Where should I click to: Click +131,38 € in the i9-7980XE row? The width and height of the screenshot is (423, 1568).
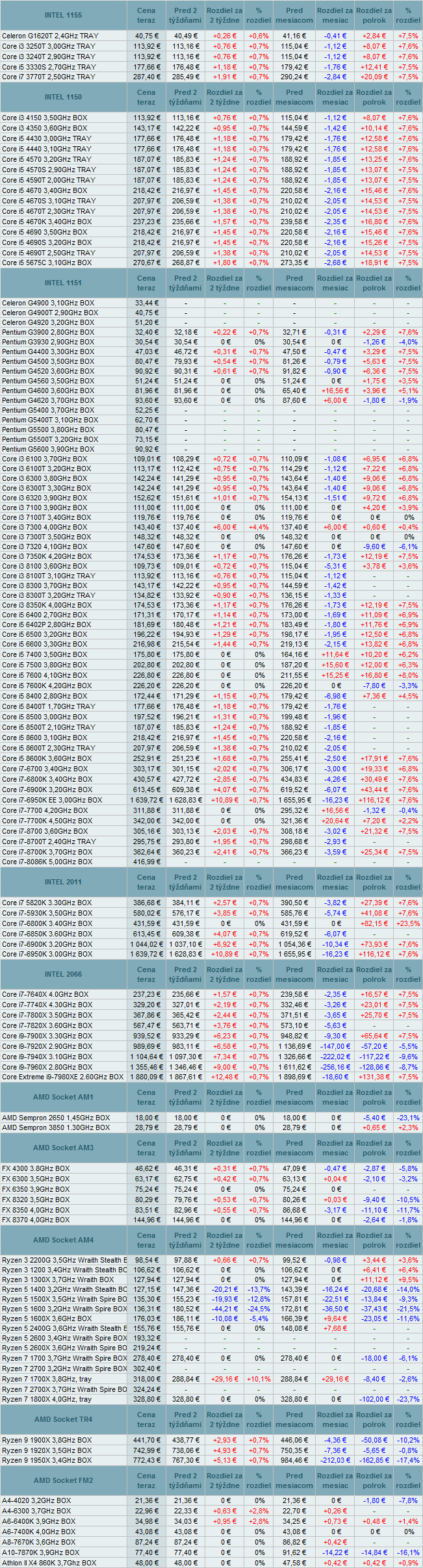click(374, 1077)
